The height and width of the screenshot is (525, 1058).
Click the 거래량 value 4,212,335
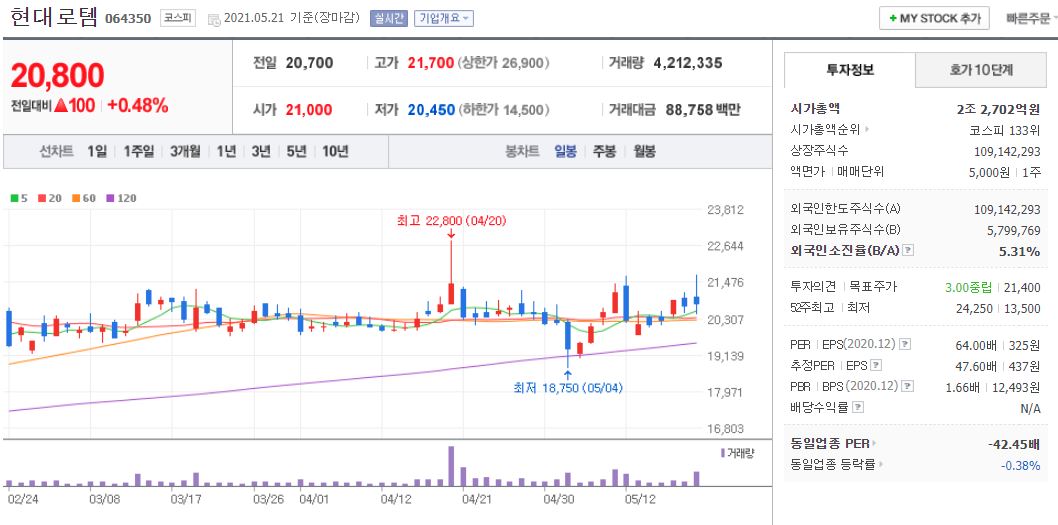688,63
